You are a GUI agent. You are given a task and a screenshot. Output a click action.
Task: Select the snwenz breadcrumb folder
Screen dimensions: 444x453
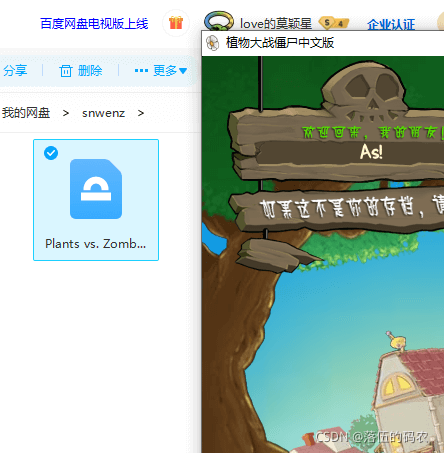103,113
